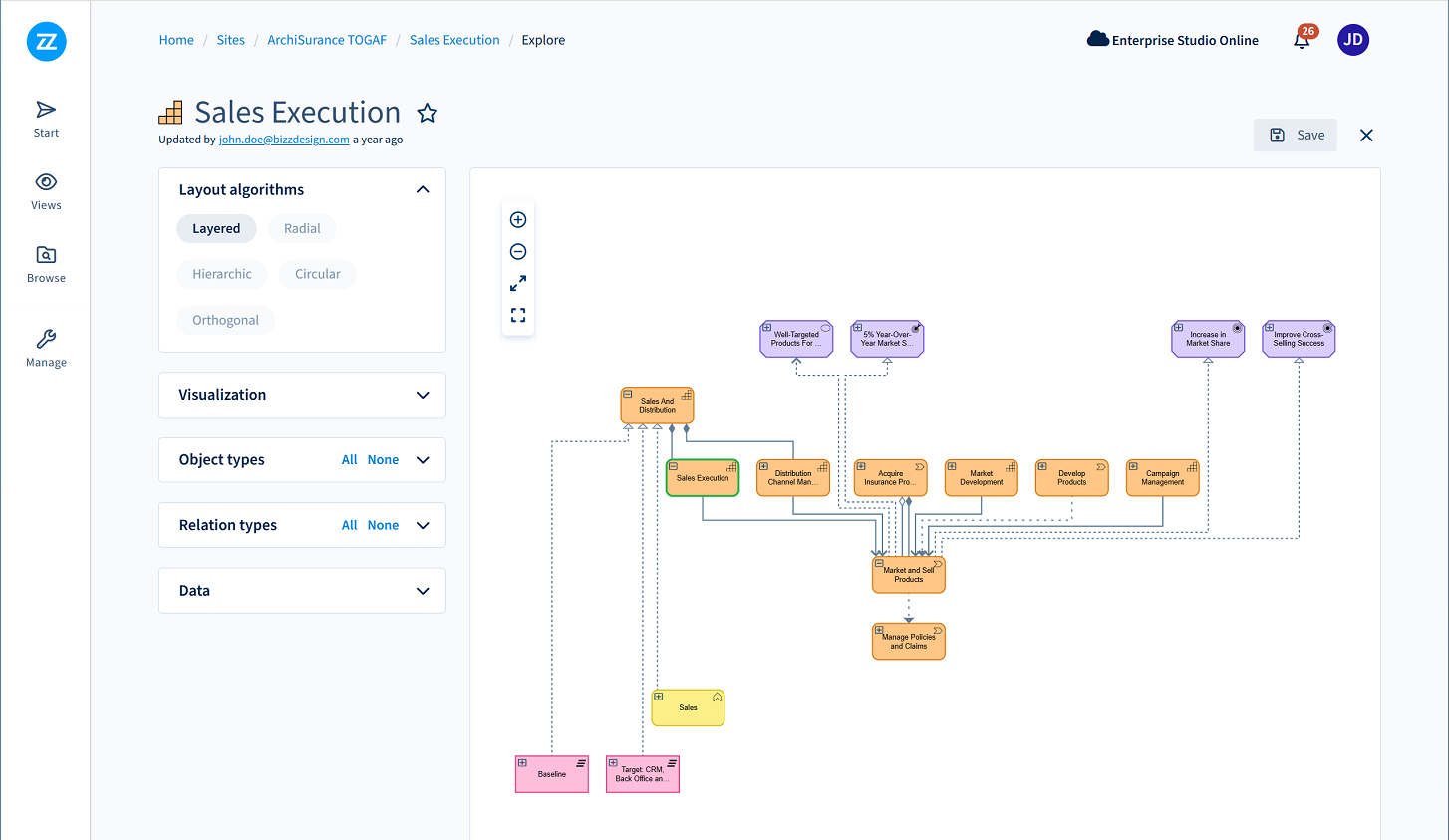
Task: Open the Views eye icon in sidebar
Action: pos(46,191)
